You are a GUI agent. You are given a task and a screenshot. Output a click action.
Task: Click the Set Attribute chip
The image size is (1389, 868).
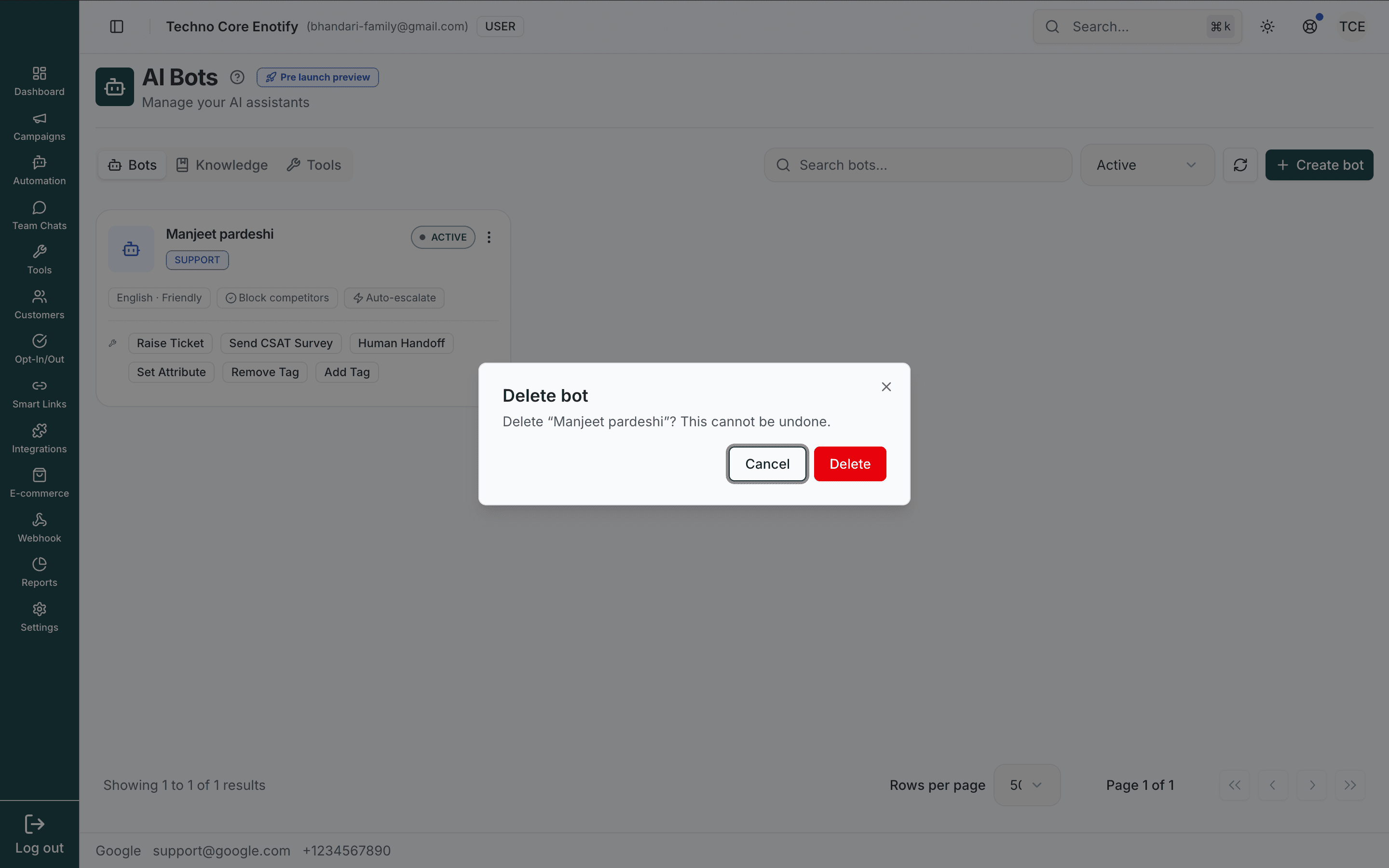tap(171, 372)
